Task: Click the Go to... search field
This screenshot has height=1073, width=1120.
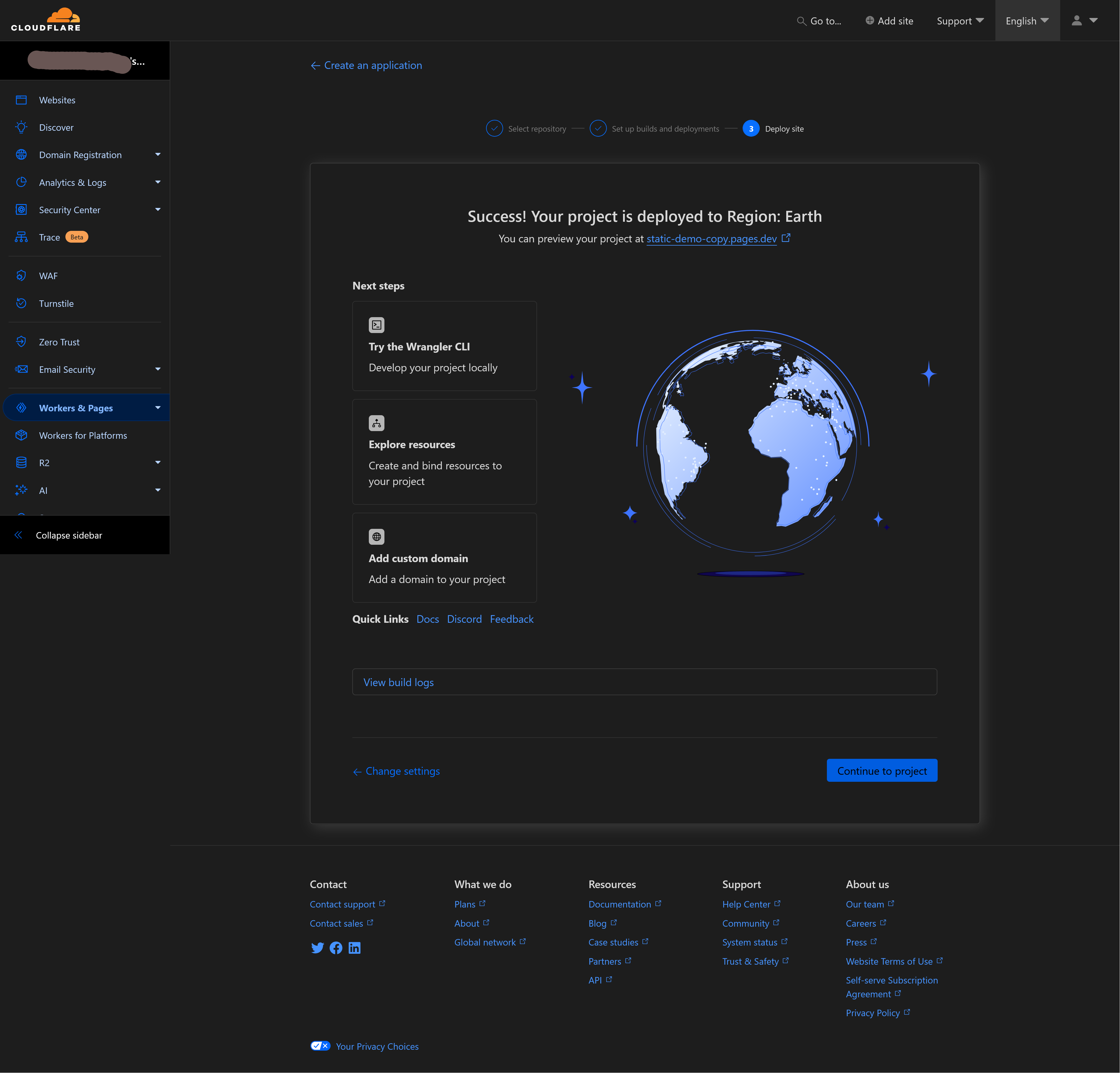Action: tap(820, 21)
